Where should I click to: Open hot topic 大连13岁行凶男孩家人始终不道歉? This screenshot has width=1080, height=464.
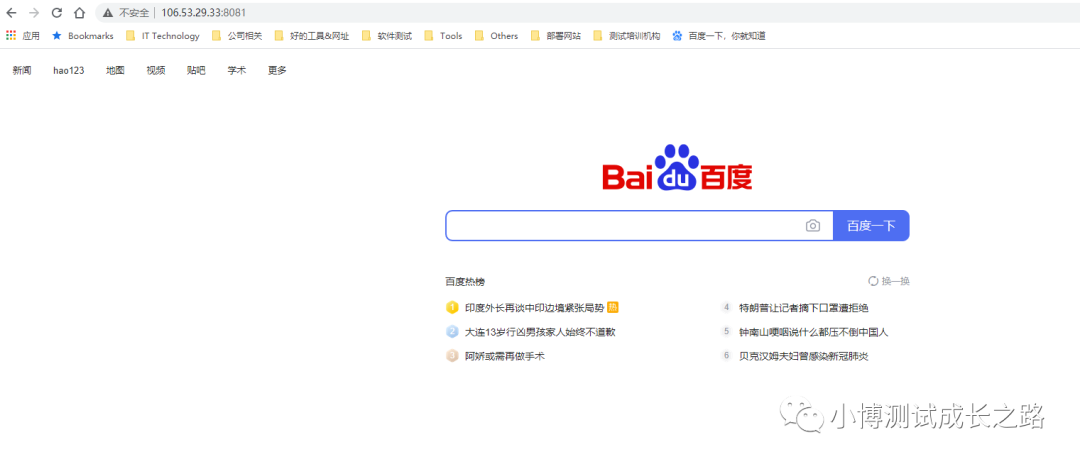(540, 332)
